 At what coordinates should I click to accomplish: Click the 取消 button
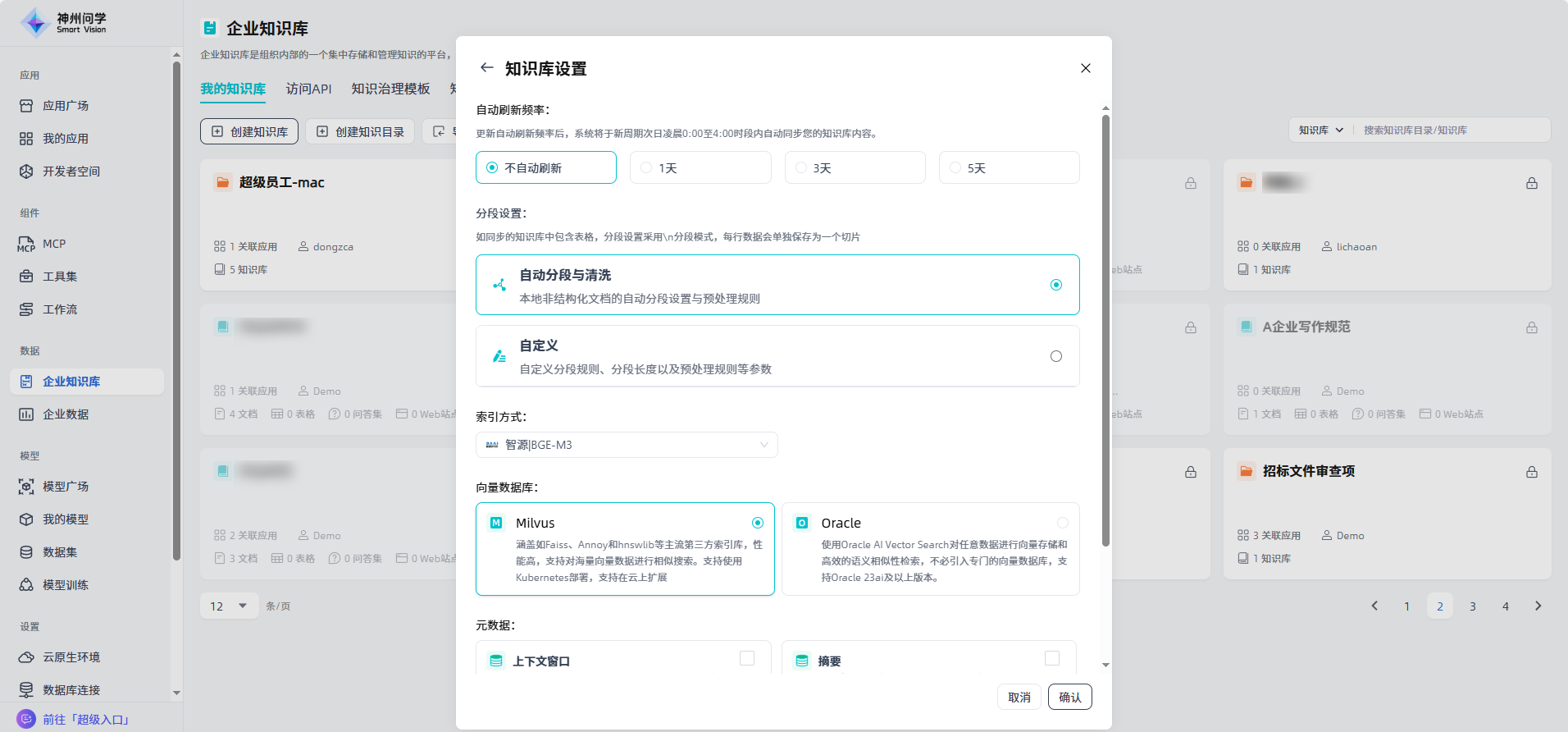coord(1019,697)
